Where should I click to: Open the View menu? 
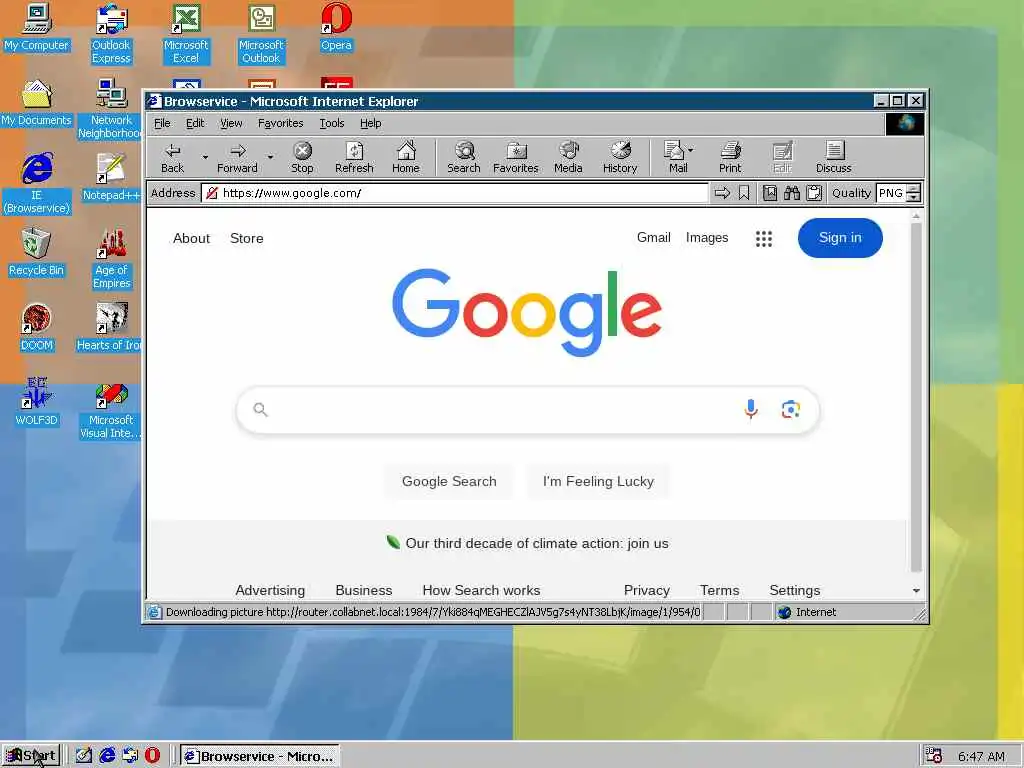(x=231, y=123)
